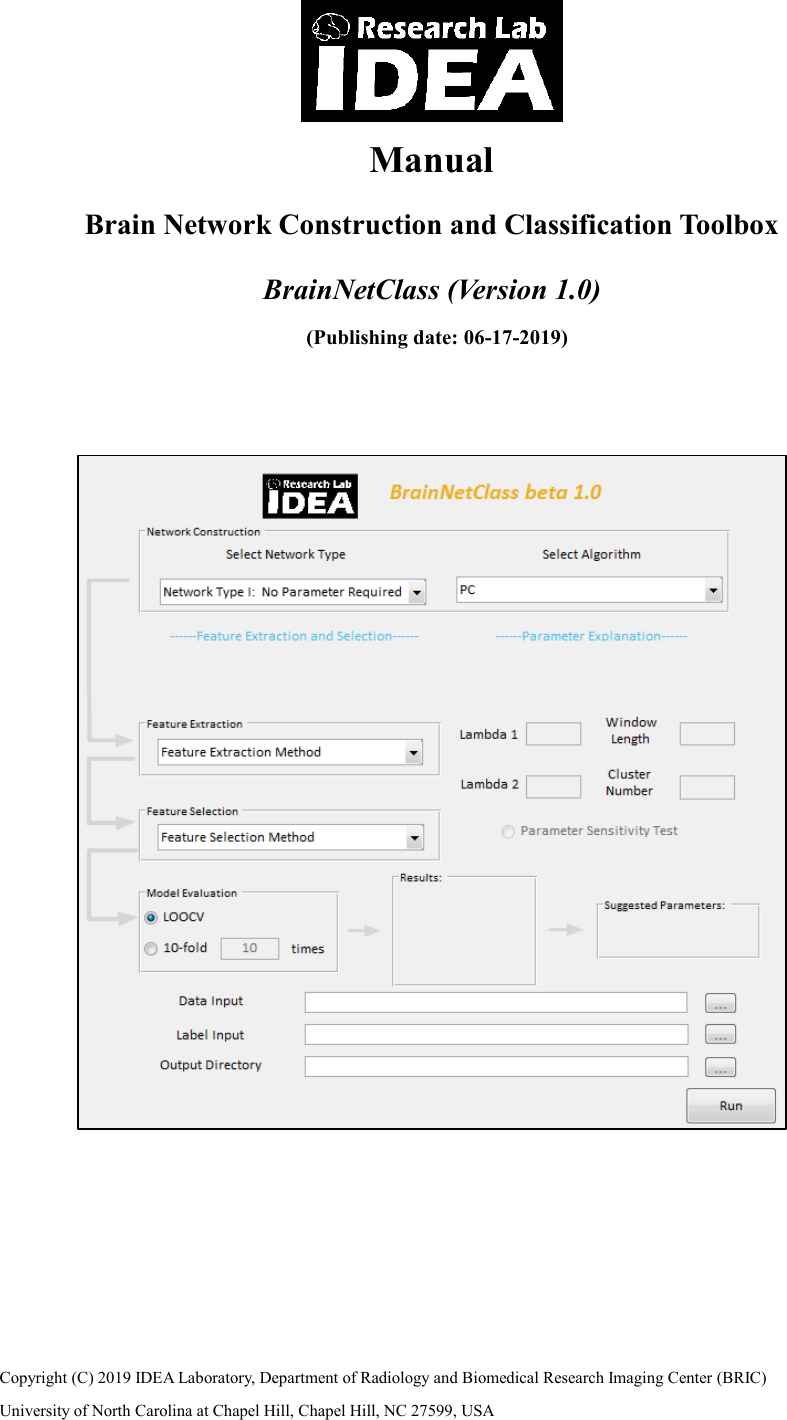Click the Feature Extraction and Selection label
Image resolution: width=787 pixels, height=1420 pixels.
click(294, 636)
